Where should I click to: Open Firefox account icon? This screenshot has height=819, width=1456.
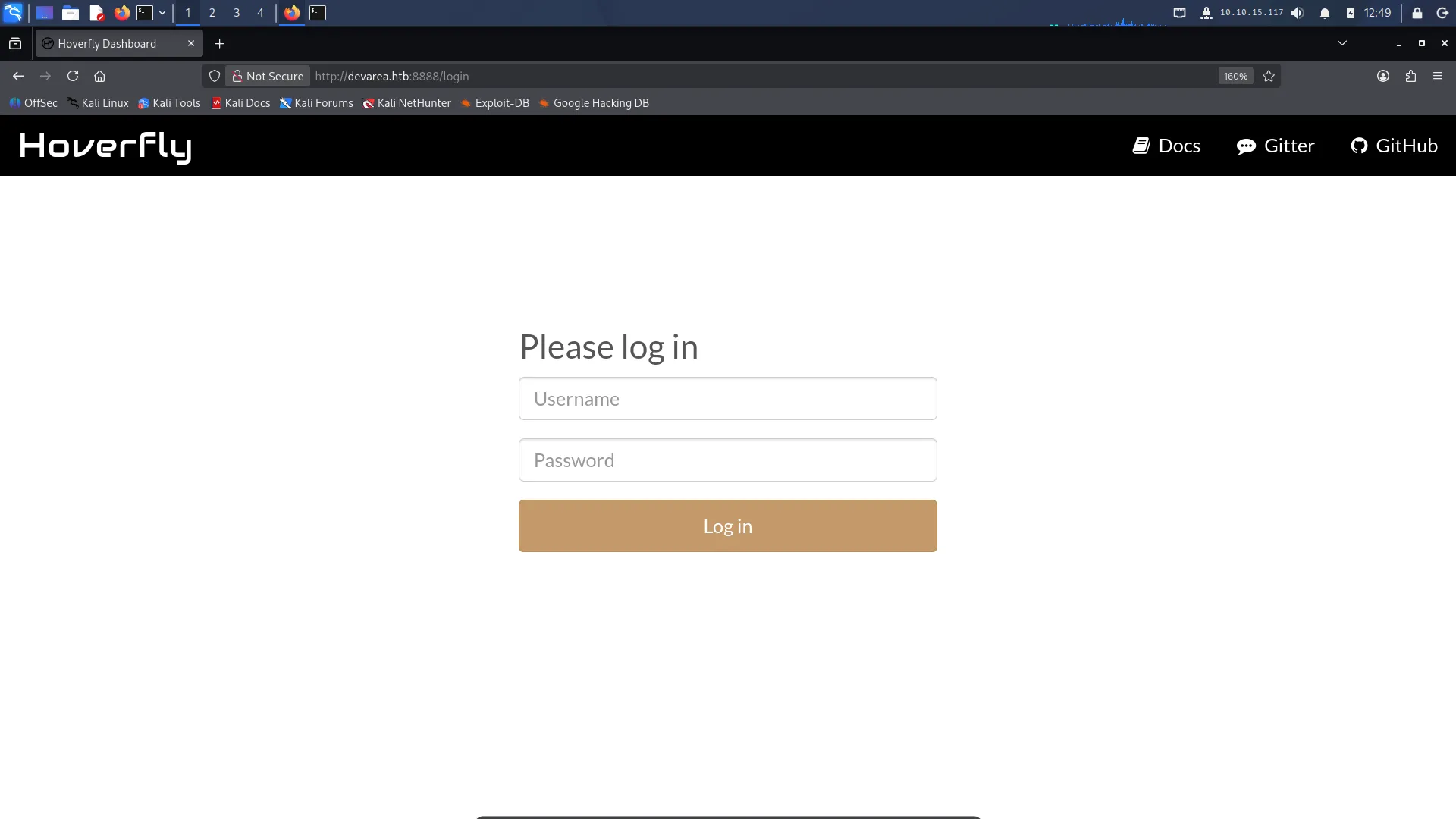coord(1383,76)
